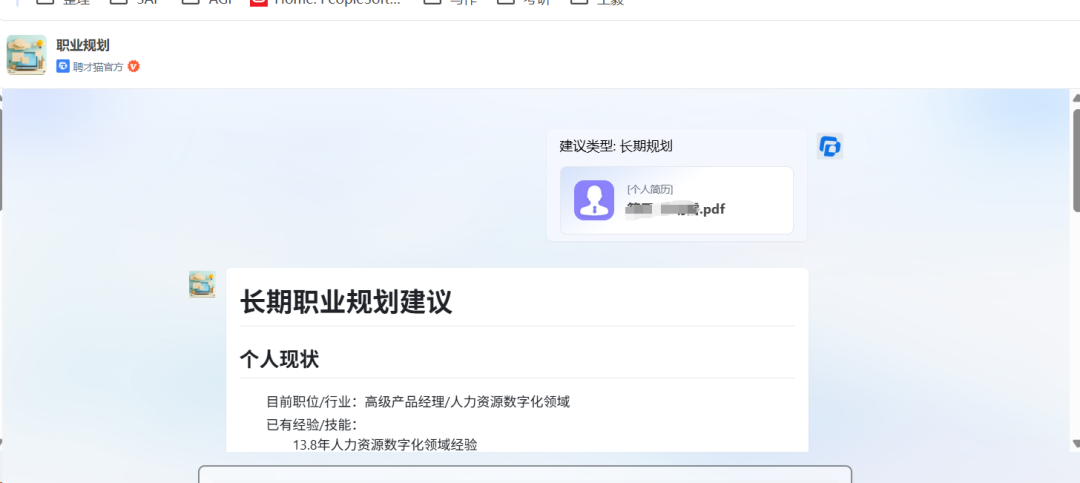Click the scrollbar up arrow
Image resolution: width=1080 pixels, height=483 pixels.
1077,99
